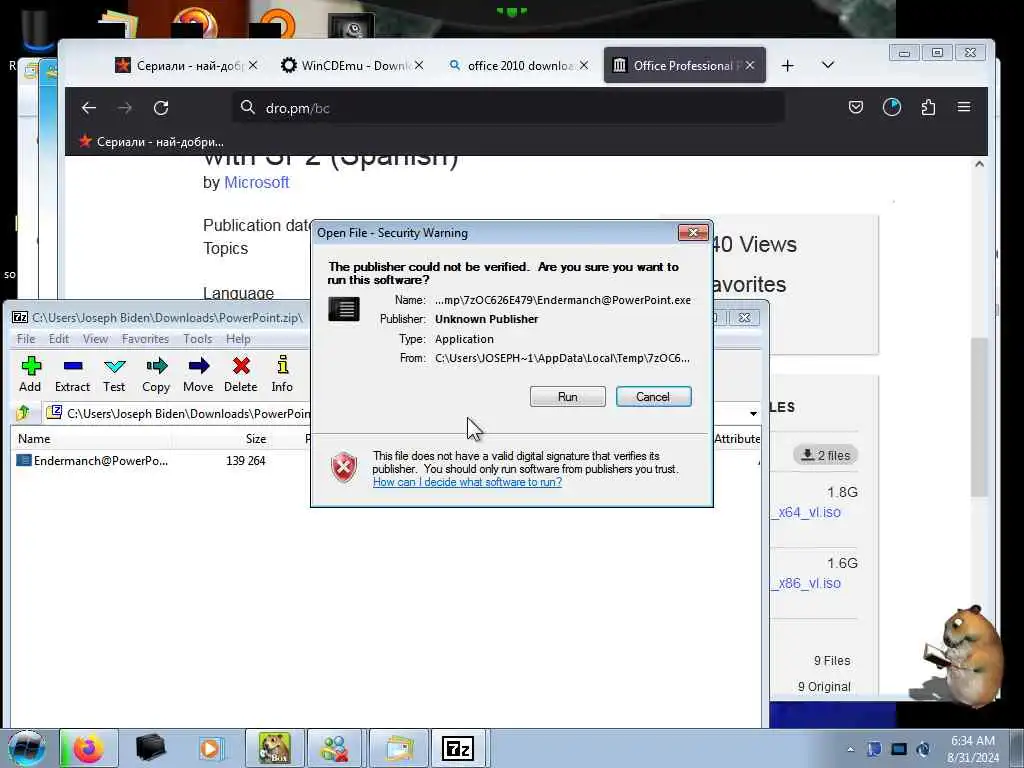This screenshot has width=1024, height=768.
Task: Click the 7-Zip Copy toolbar icon
Action: (x=156, y=374)
